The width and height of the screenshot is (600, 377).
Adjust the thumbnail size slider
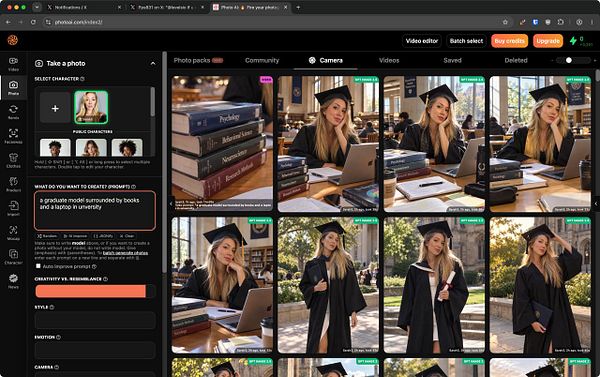(572, 60)
